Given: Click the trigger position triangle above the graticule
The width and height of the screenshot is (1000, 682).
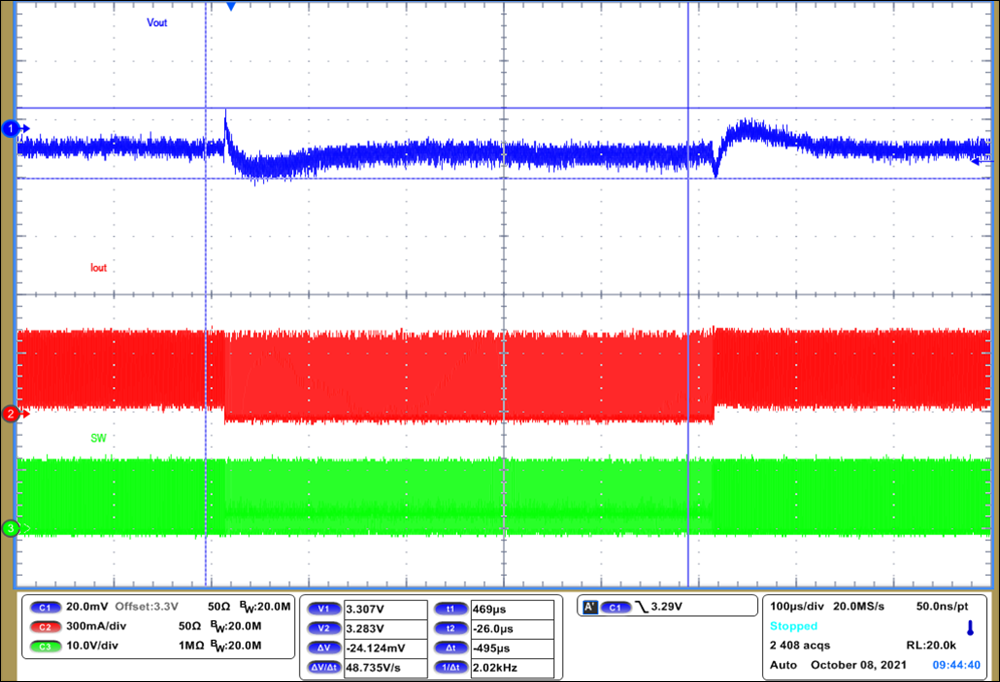Looking at the screenshot, I should click(x=230, y=8).
